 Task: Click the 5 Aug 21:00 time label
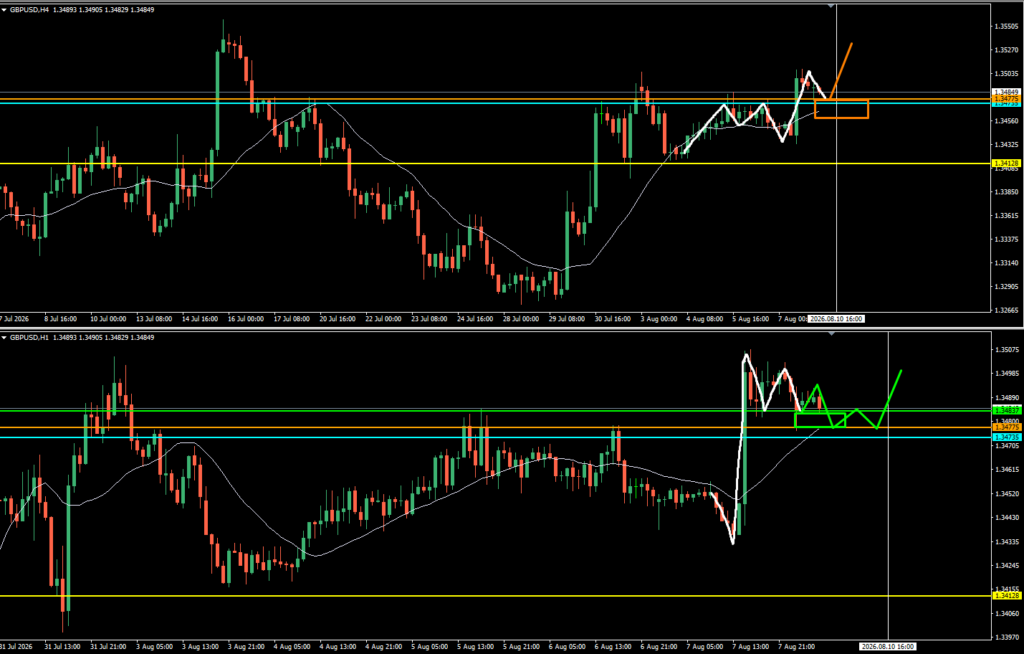pyautogui.click(x=521, y=647)
